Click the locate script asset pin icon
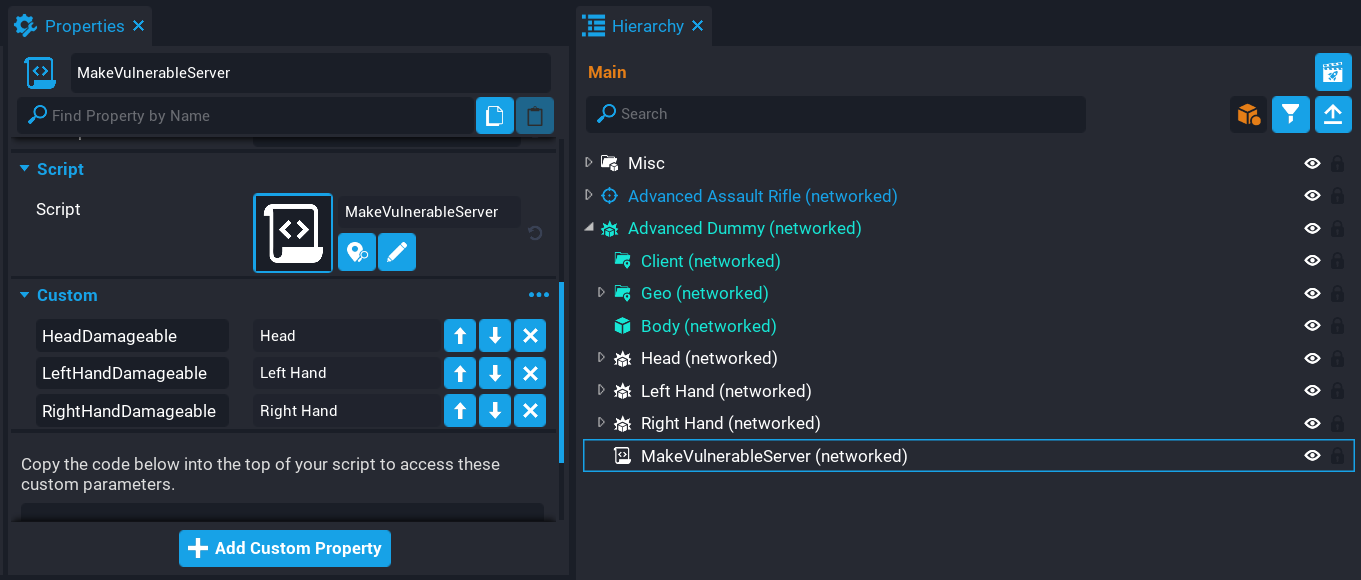Screen dimensions: 1361x580 (357, 252)
